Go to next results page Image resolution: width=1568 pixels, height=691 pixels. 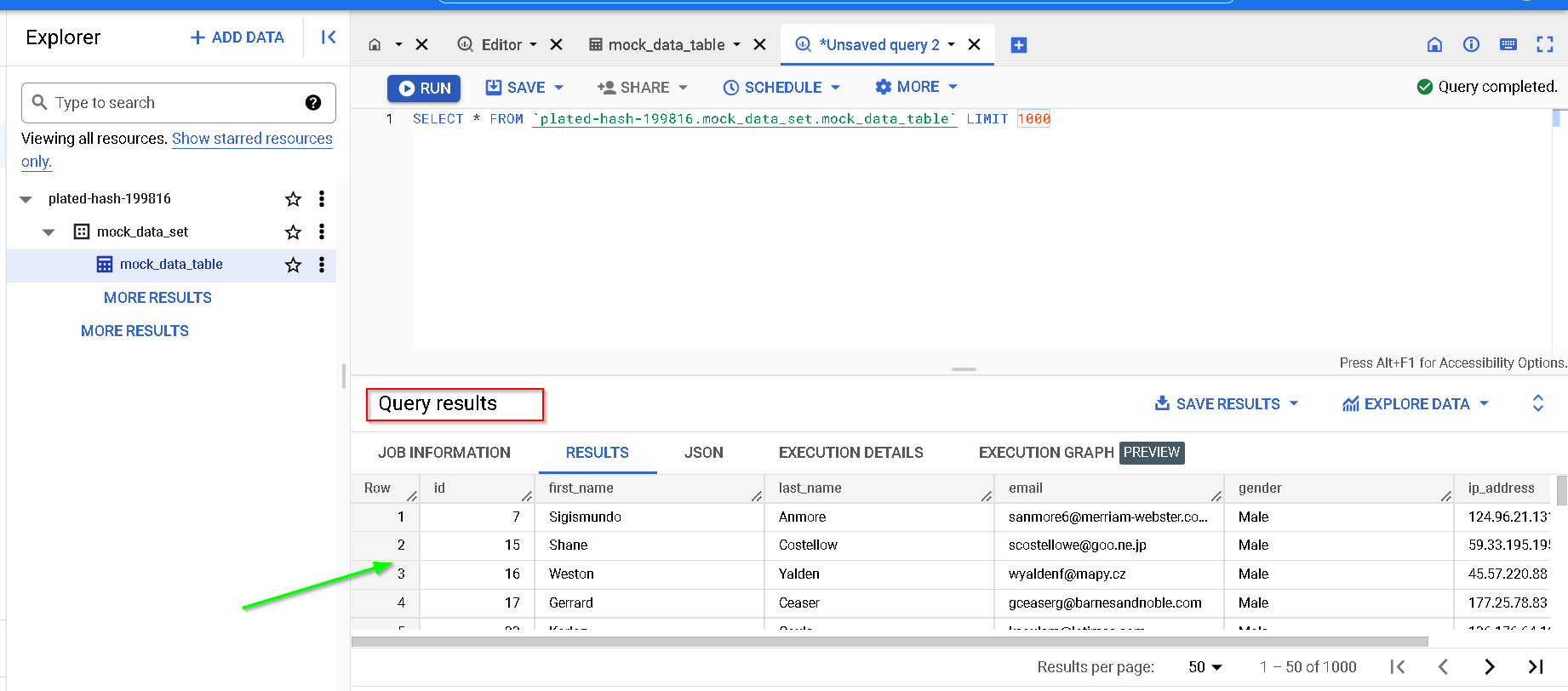click(x=1490, y=667)
